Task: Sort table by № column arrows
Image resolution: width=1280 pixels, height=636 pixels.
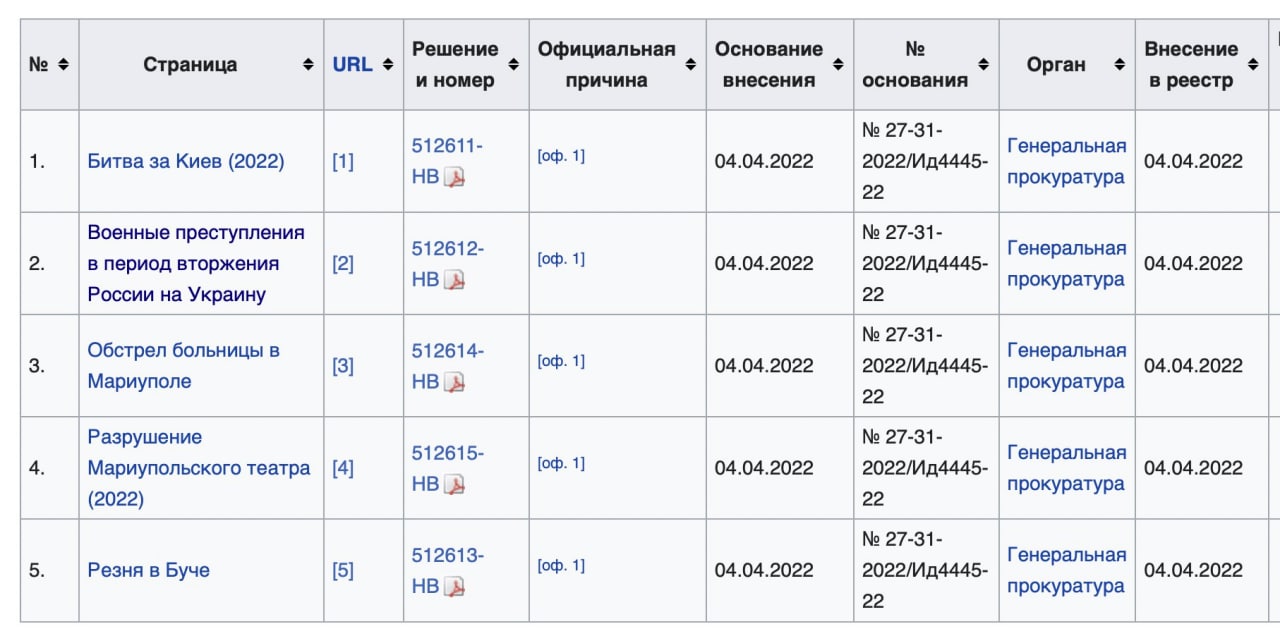Action: [63, 65]
